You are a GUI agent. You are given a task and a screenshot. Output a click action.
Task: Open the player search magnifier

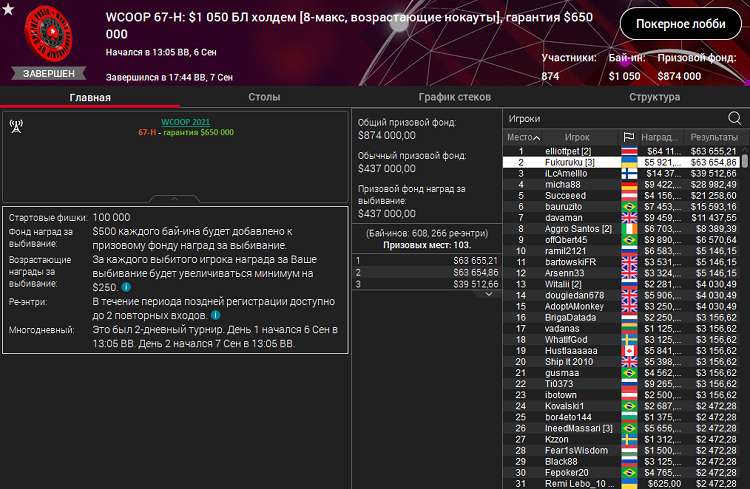(x=735, y=118)
